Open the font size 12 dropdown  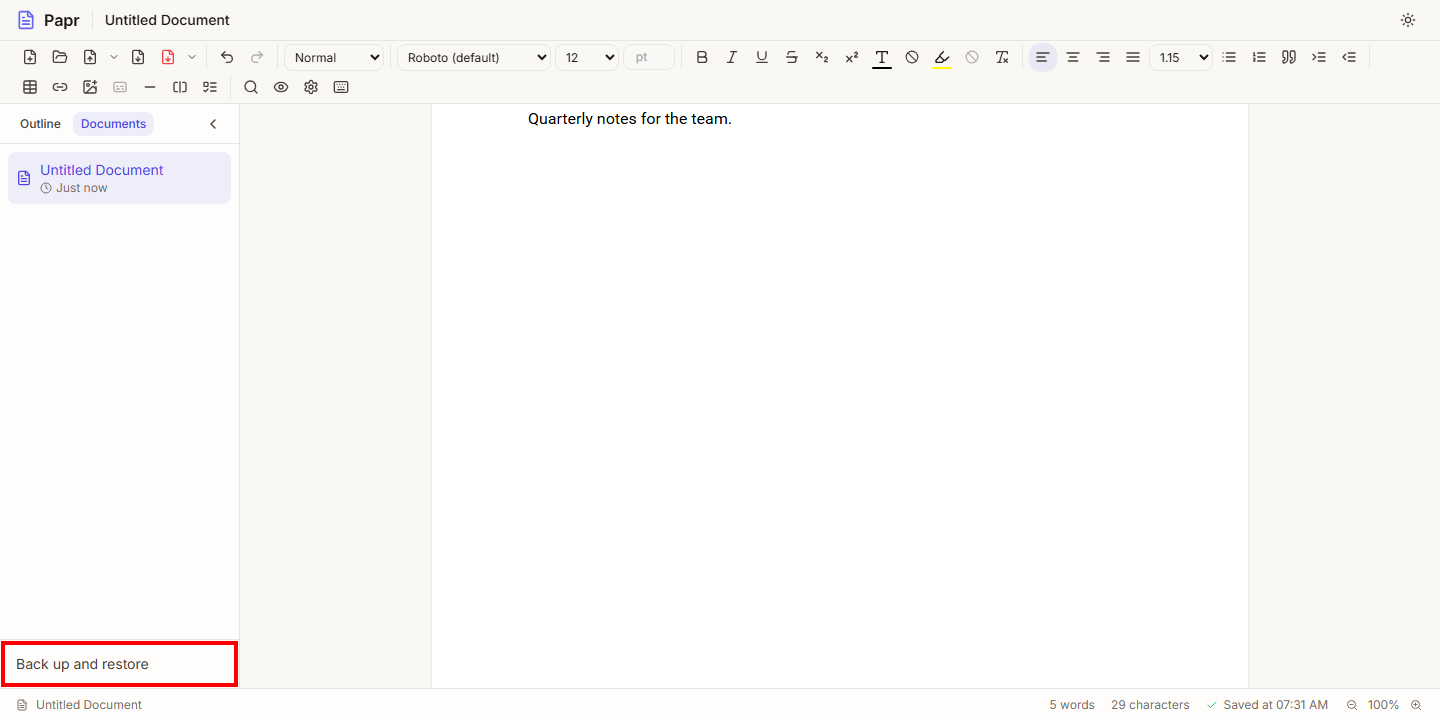(587, 57)
